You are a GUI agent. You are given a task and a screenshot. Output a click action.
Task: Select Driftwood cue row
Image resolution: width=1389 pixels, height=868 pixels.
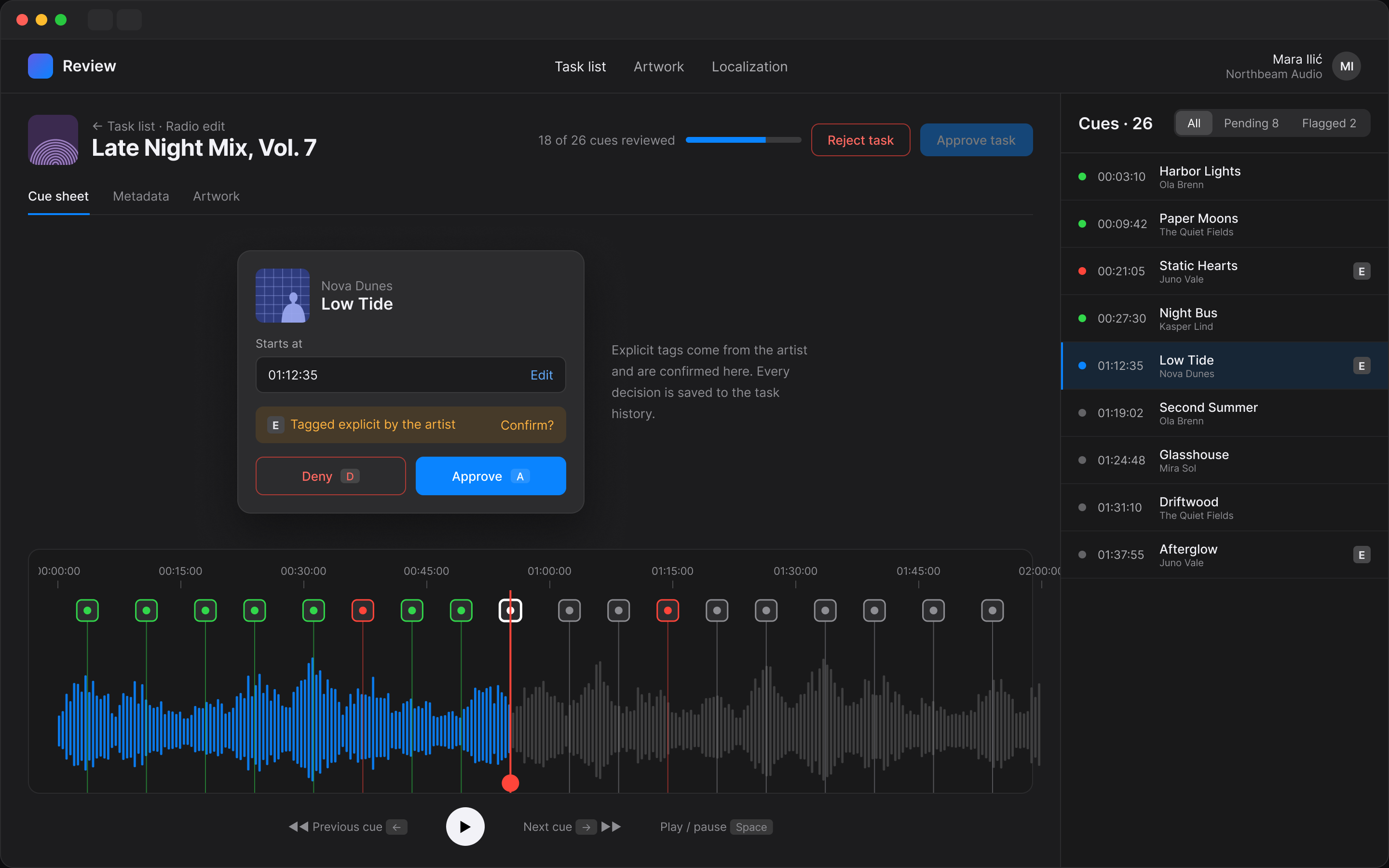tap(1225, 507)
